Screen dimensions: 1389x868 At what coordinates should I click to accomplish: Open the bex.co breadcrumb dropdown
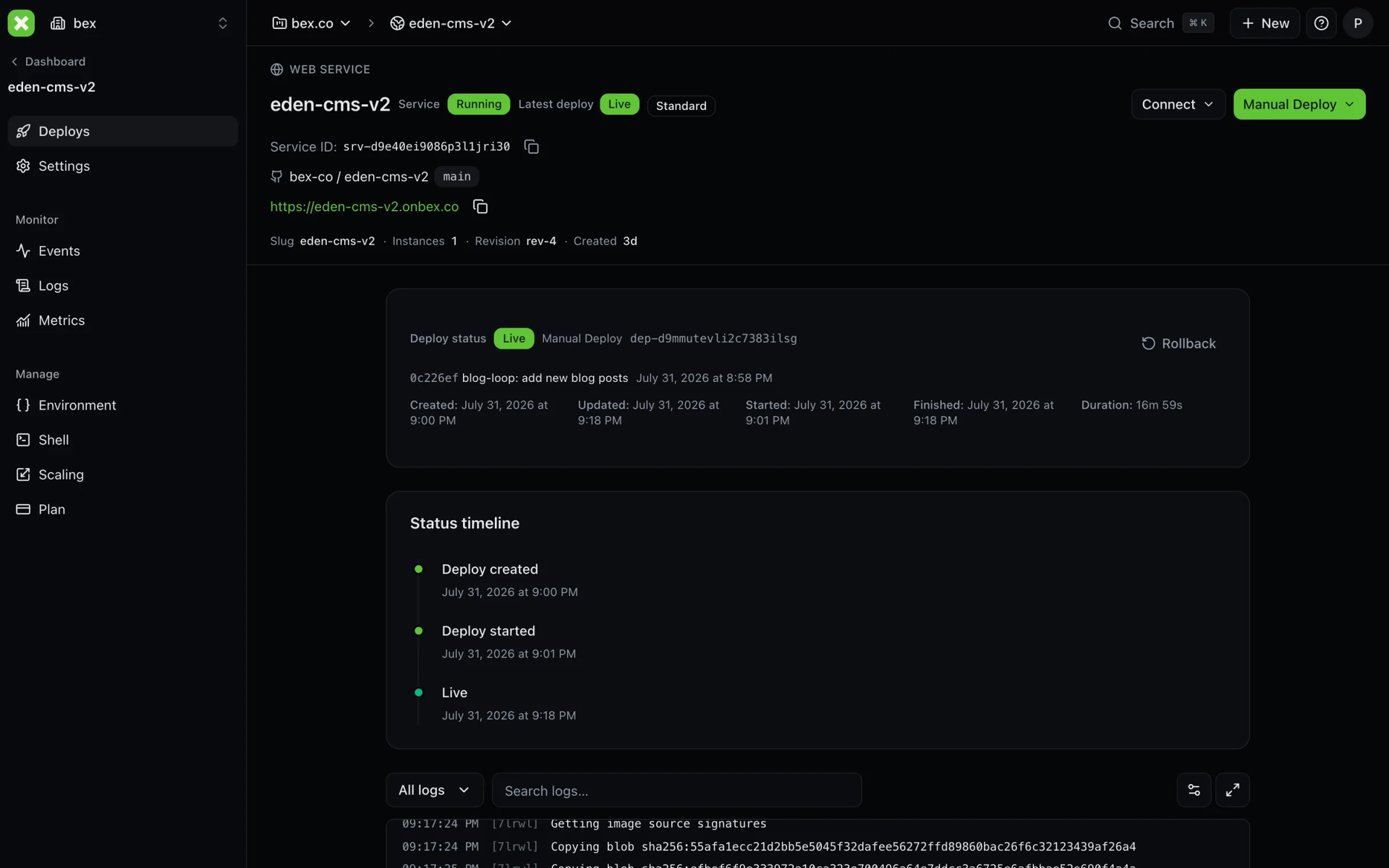(311, 23)
